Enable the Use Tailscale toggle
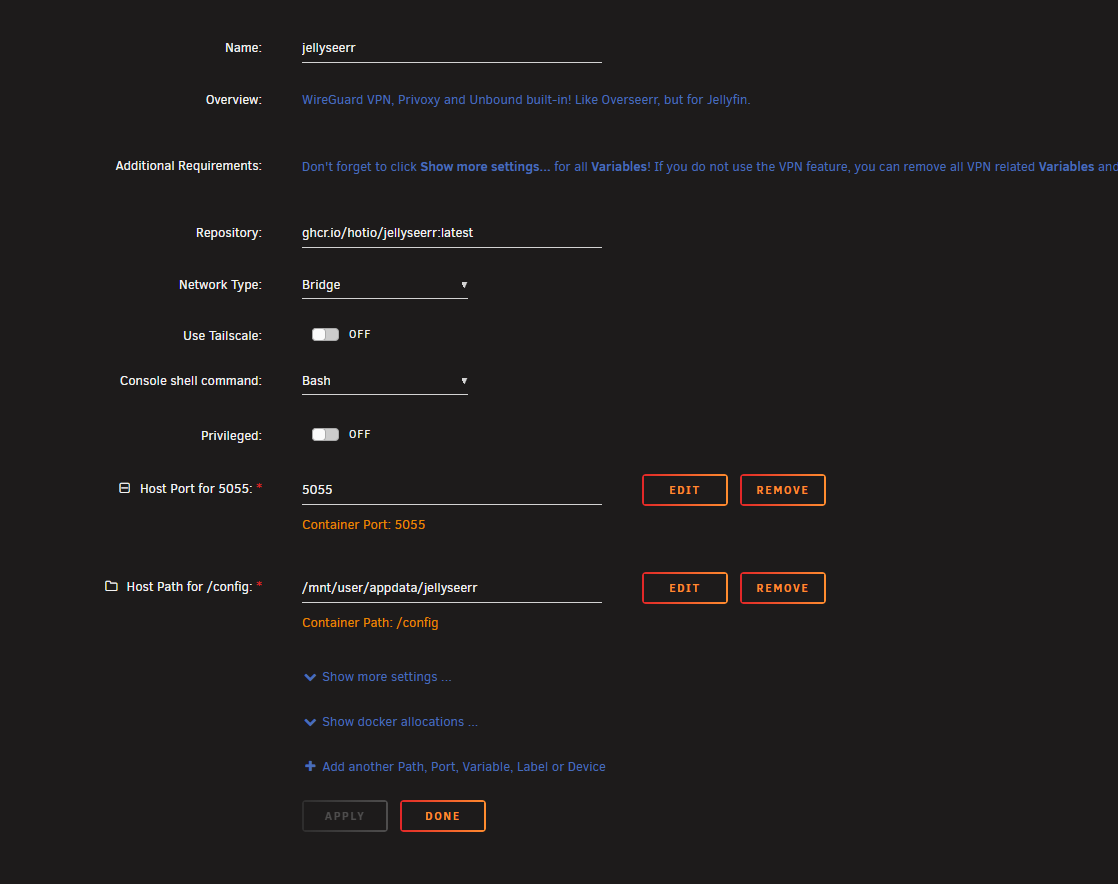The width and height of the screenshot is (1118, 884). [325, 335]
